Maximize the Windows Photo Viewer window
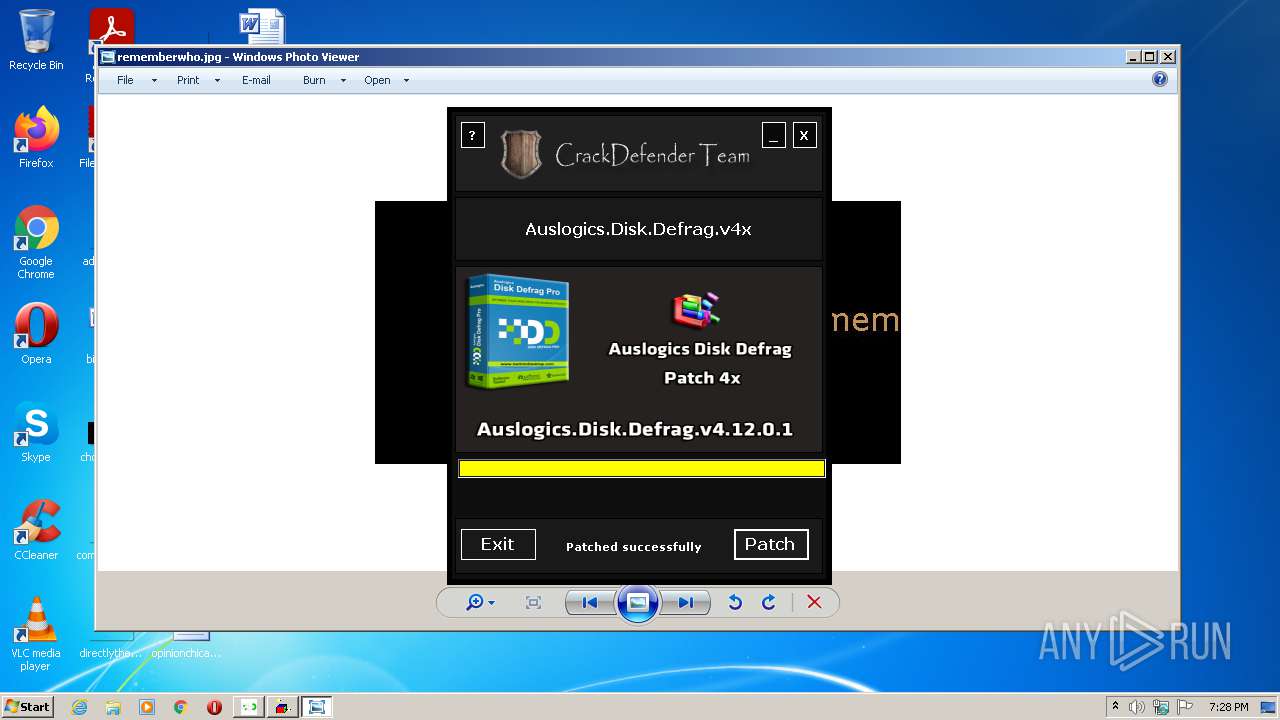This screenshot has width=1280, height=720. 1150,57
